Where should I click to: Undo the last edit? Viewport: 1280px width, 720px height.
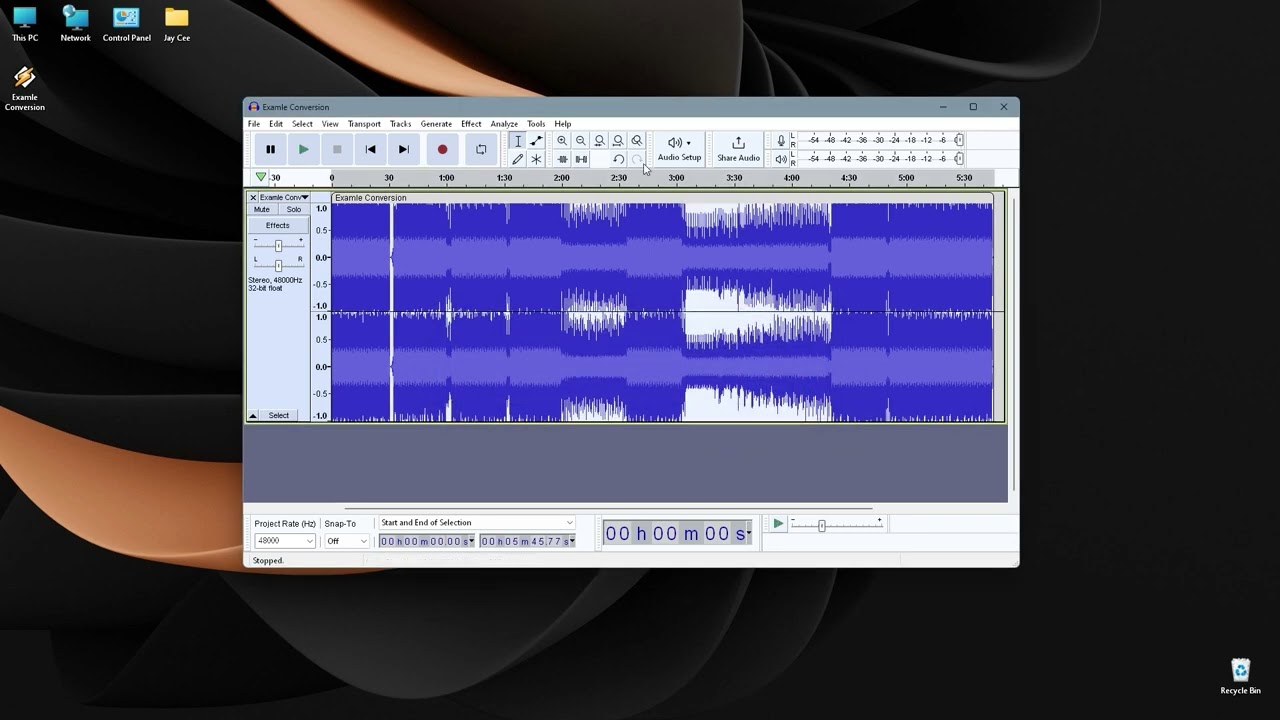[618, 159]
